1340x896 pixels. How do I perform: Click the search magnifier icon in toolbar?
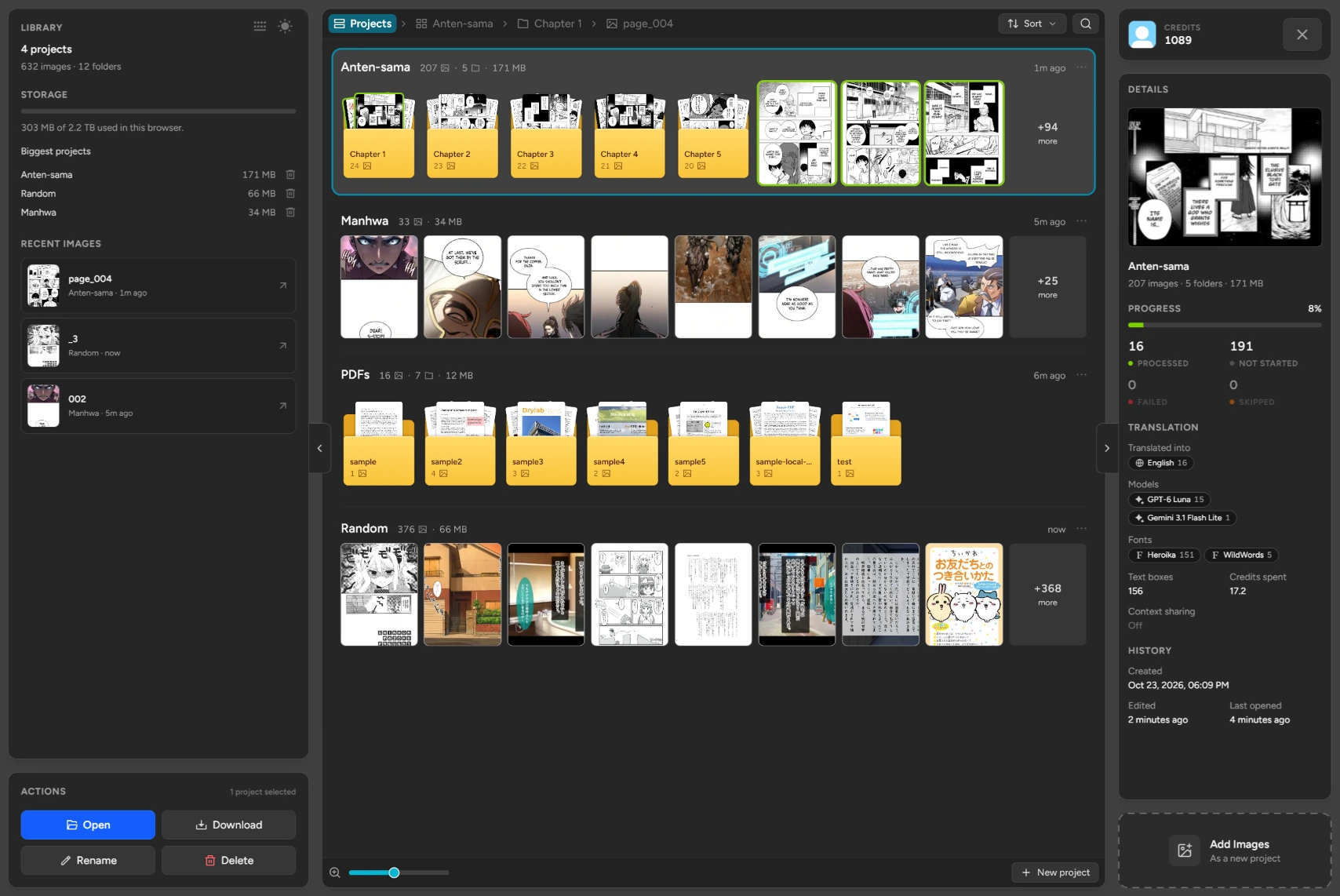click(1086, 24)
